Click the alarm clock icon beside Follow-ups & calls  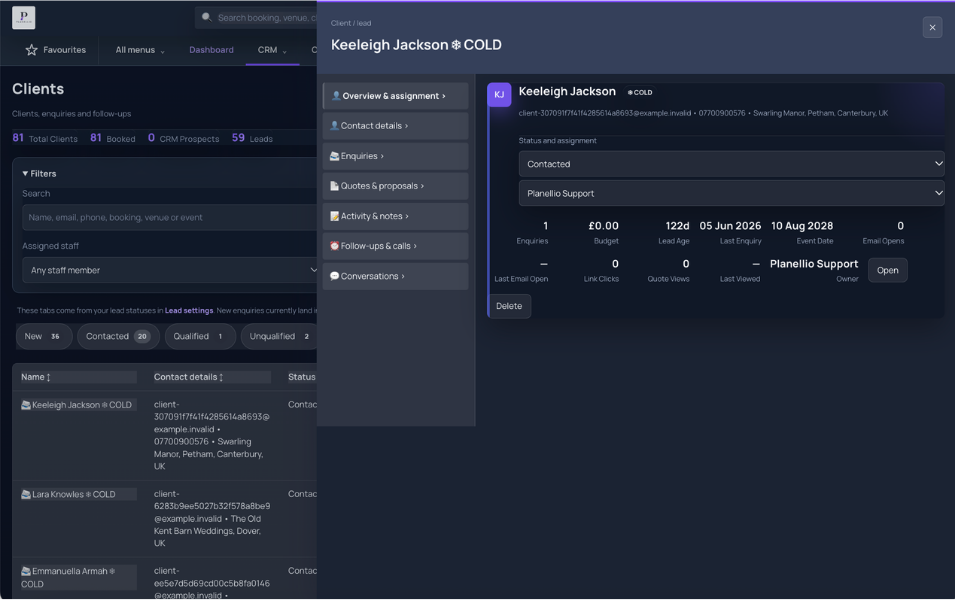pos(334,246)
